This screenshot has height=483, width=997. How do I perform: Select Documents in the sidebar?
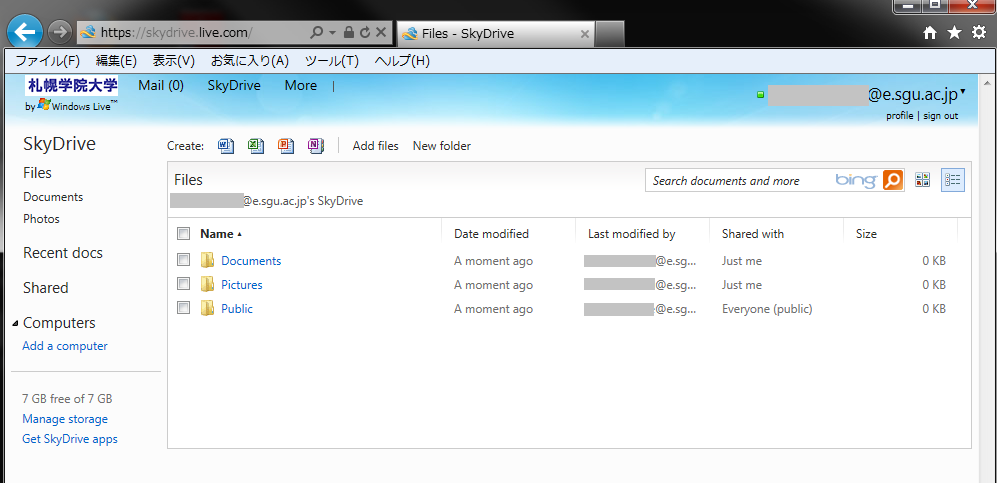[53, 197]
